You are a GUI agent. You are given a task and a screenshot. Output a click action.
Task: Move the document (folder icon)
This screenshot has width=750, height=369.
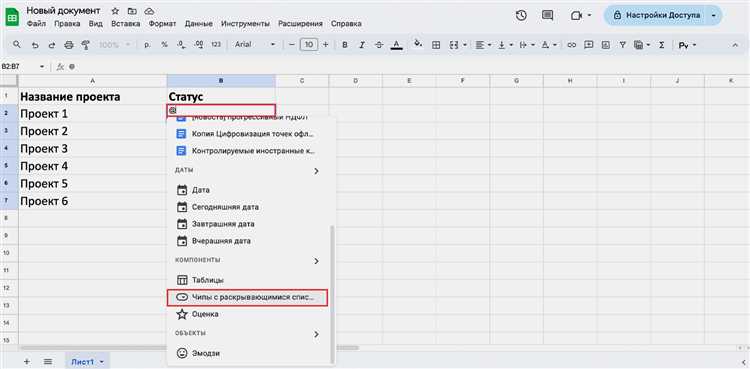point(132,11)
